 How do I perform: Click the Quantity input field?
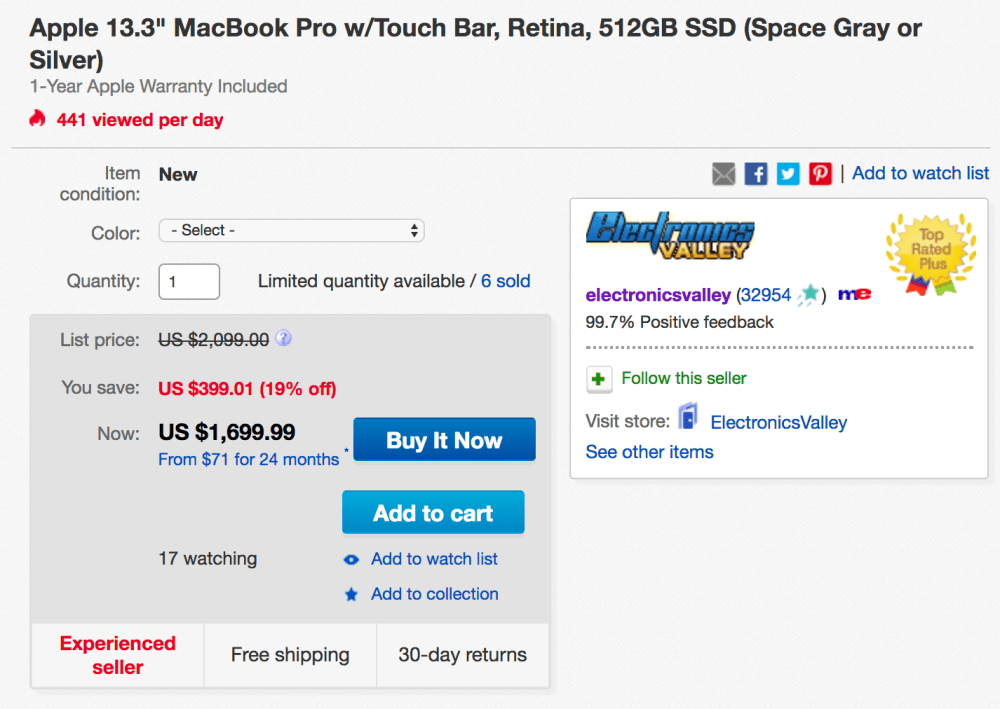(x=189, y=282)
